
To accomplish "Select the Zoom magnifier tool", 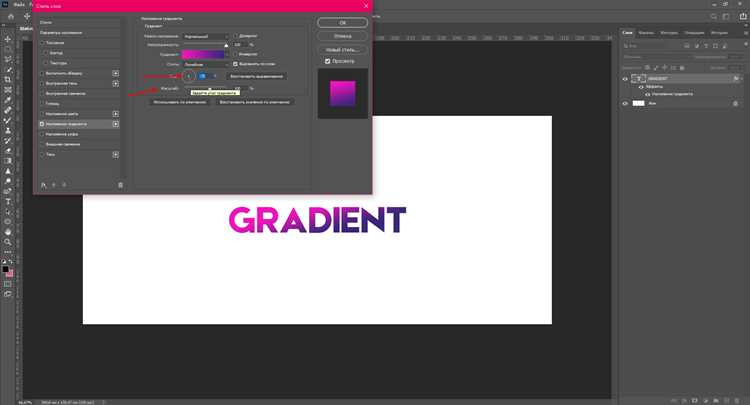I will [8, 242].
